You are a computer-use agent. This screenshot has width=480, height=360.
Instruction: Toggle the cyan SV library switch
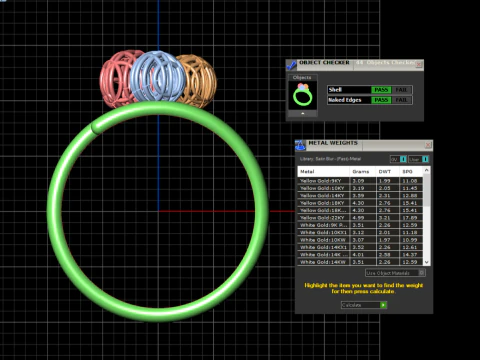coord(403,159)
